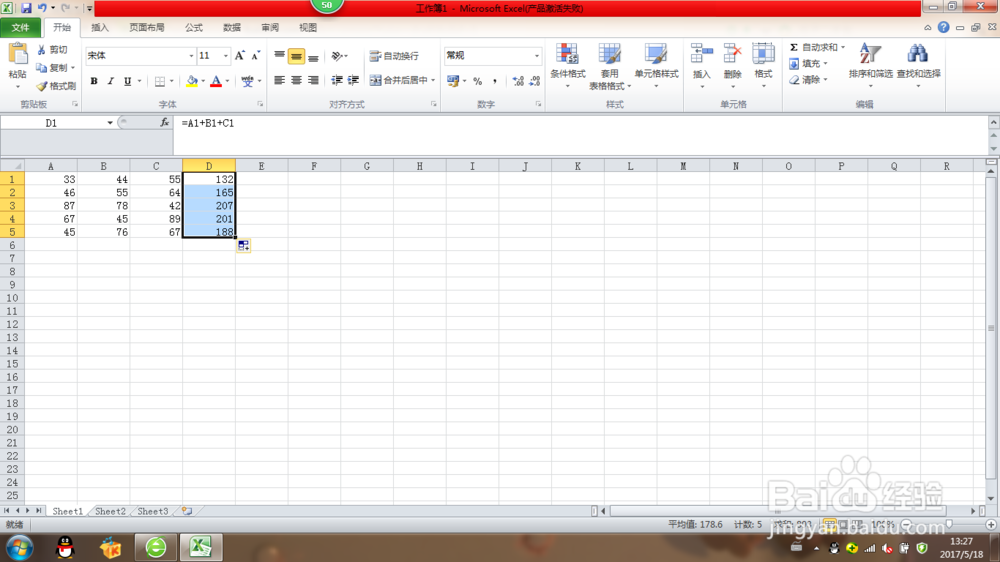Open the File (文件) tab
Image resolution: width=1000 pixels, height=562 pixels.
click(20, 27)
